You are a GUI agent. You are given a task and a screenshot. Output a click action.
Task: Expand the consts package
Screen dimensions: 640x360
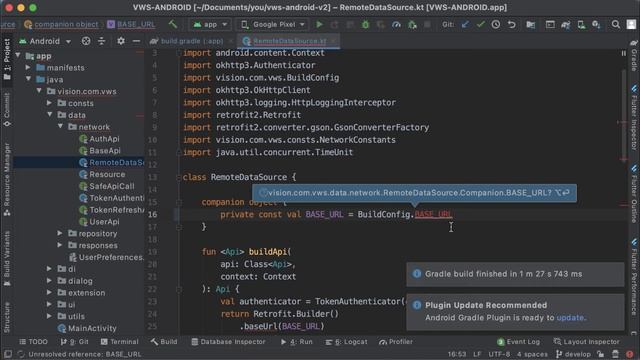coord(49,103)
